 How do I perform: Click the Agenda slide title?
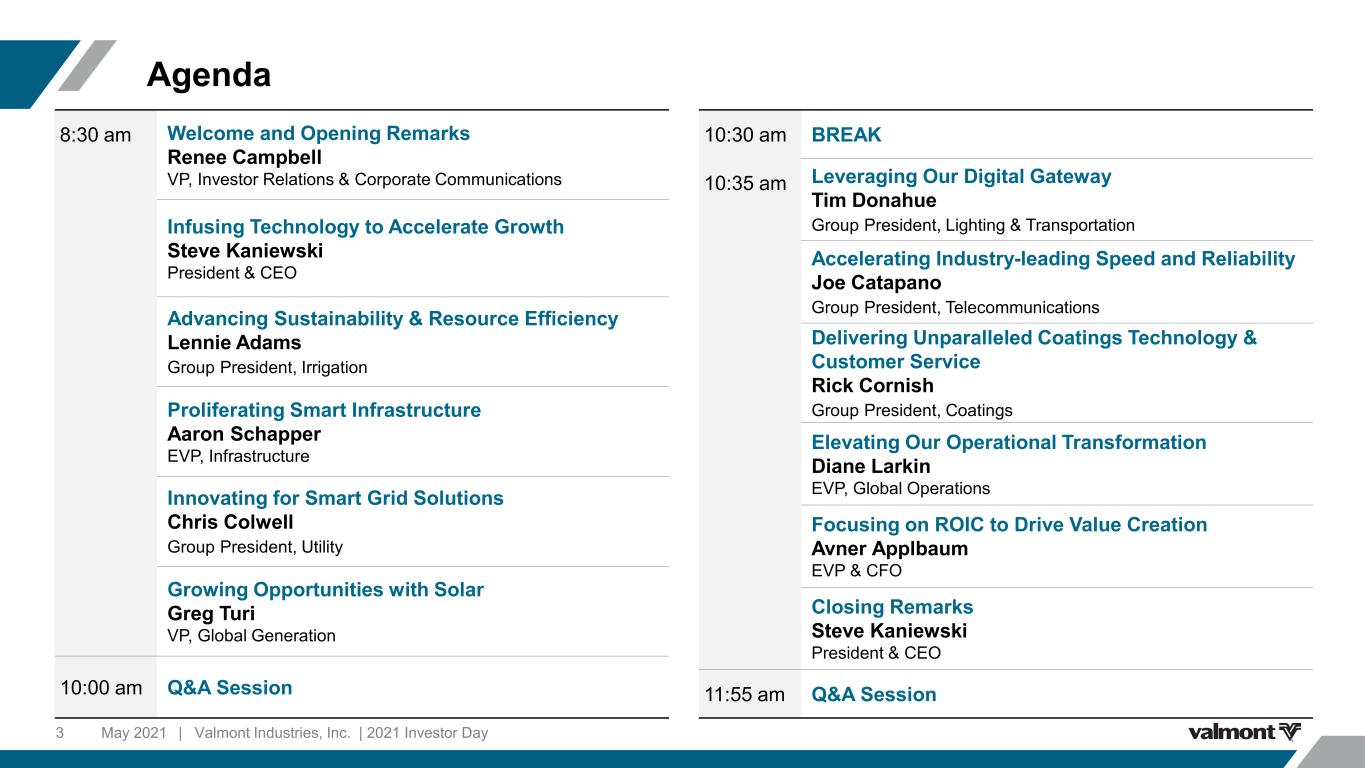[x=208, y=75]
